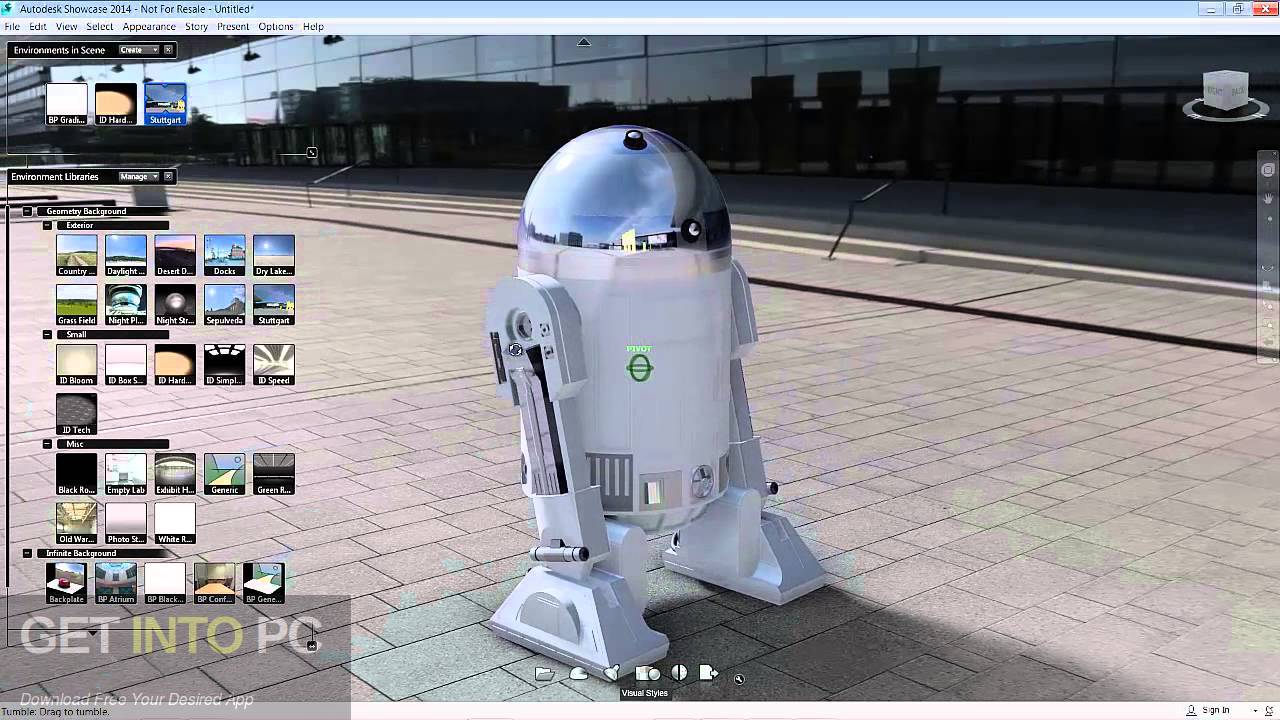
Task: Choose the Old Warehouse environment
Action: point(77,523)
